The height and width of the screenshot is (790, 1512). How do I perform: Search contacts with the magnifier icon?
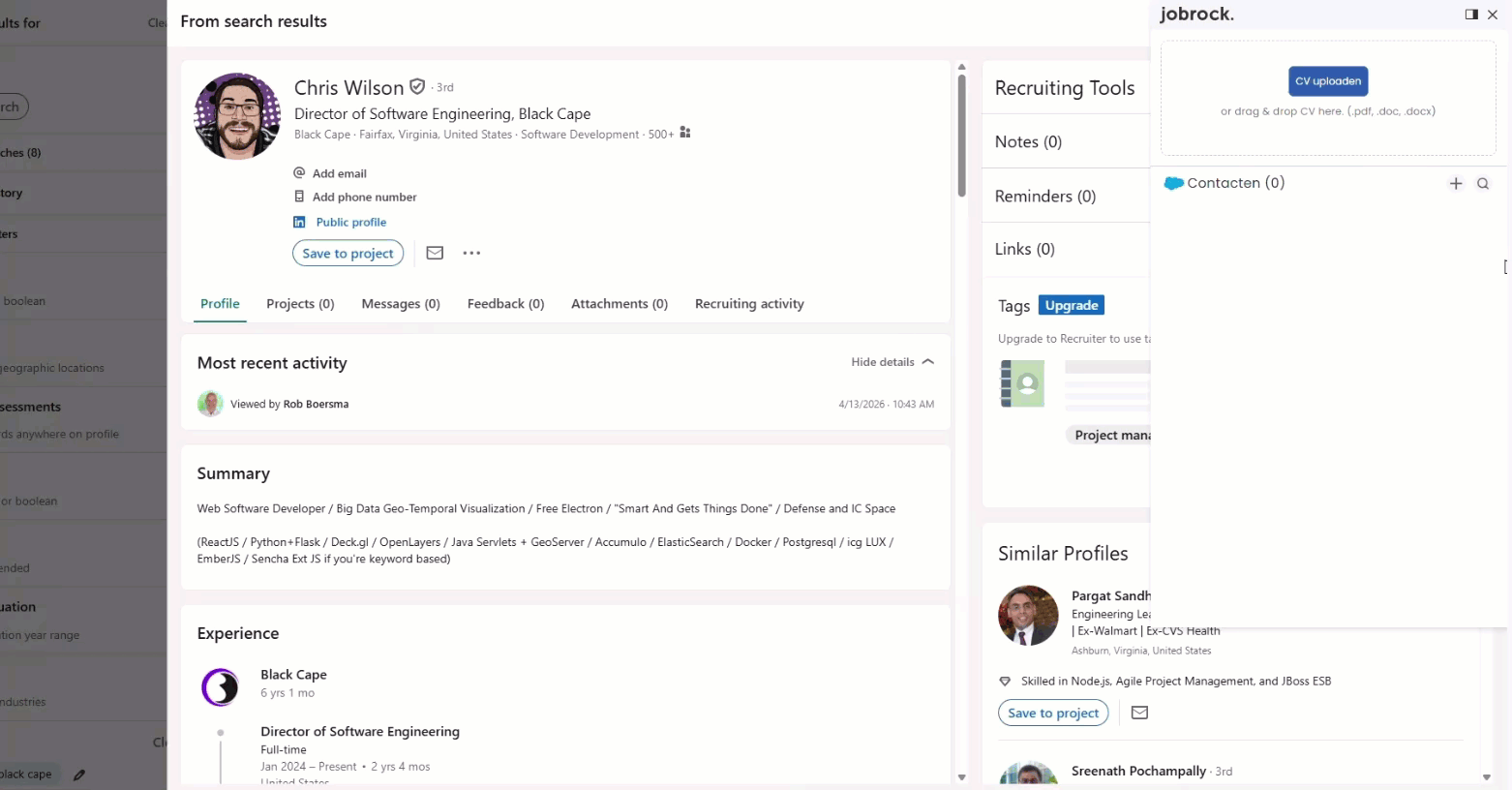1483,184
